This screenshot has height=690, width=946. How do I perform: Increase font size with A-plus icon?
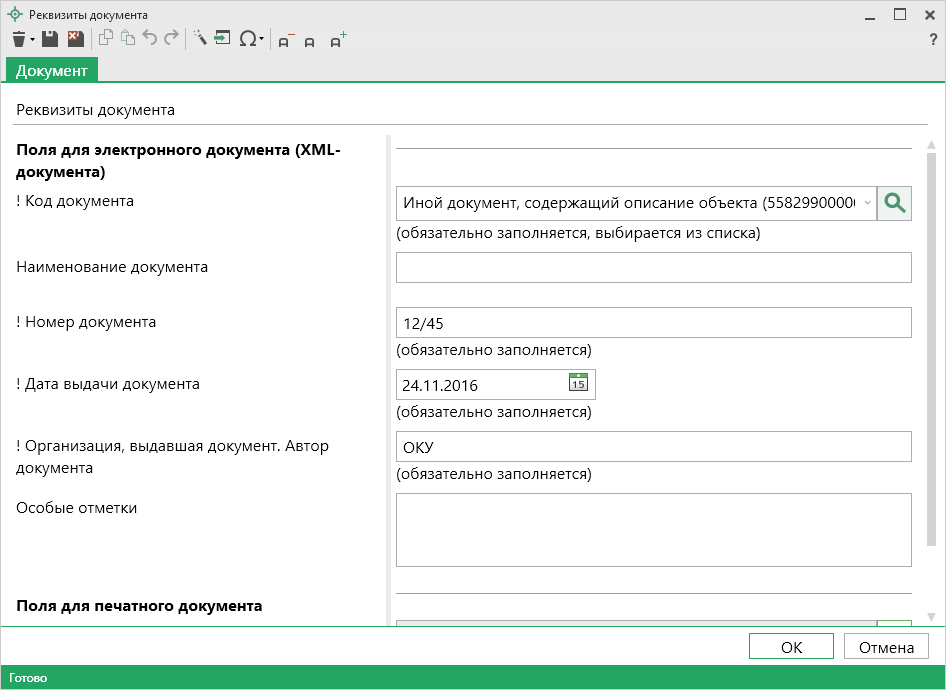[338, 40]
